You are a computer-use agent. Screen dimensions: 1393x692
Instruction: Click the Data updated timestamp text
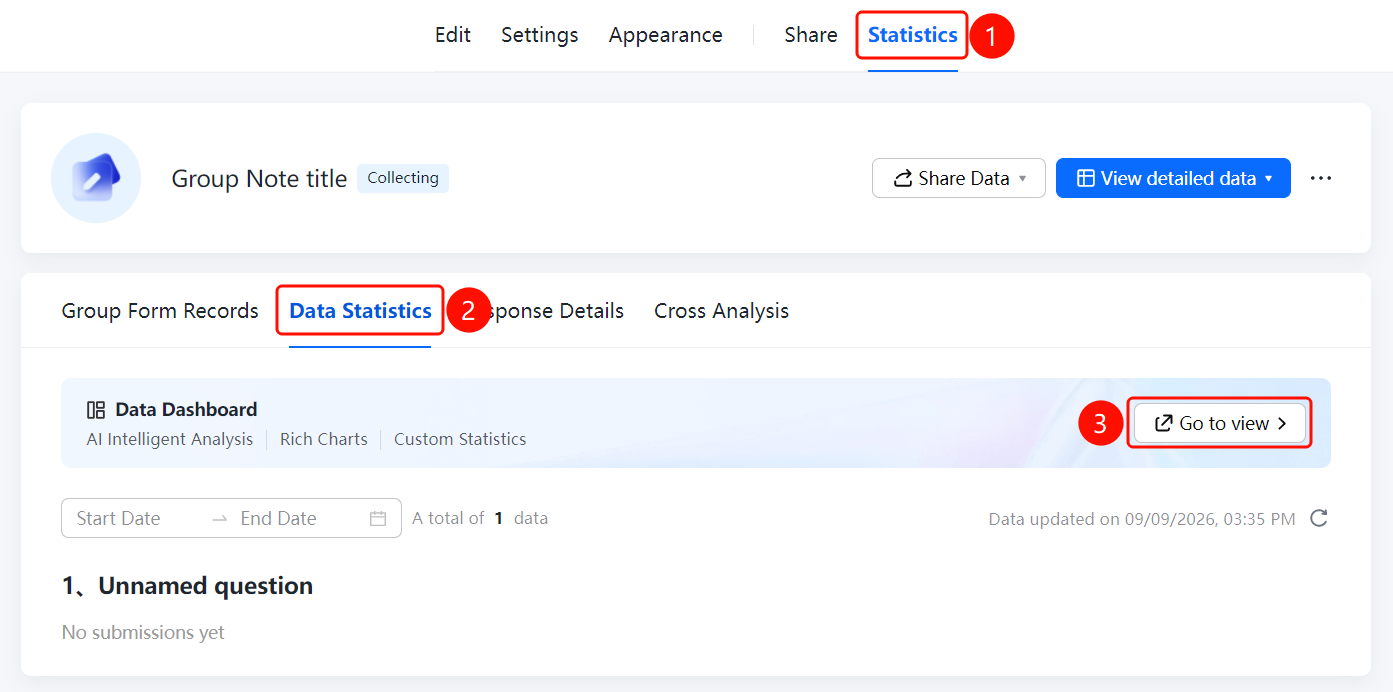coord(1142,519)
